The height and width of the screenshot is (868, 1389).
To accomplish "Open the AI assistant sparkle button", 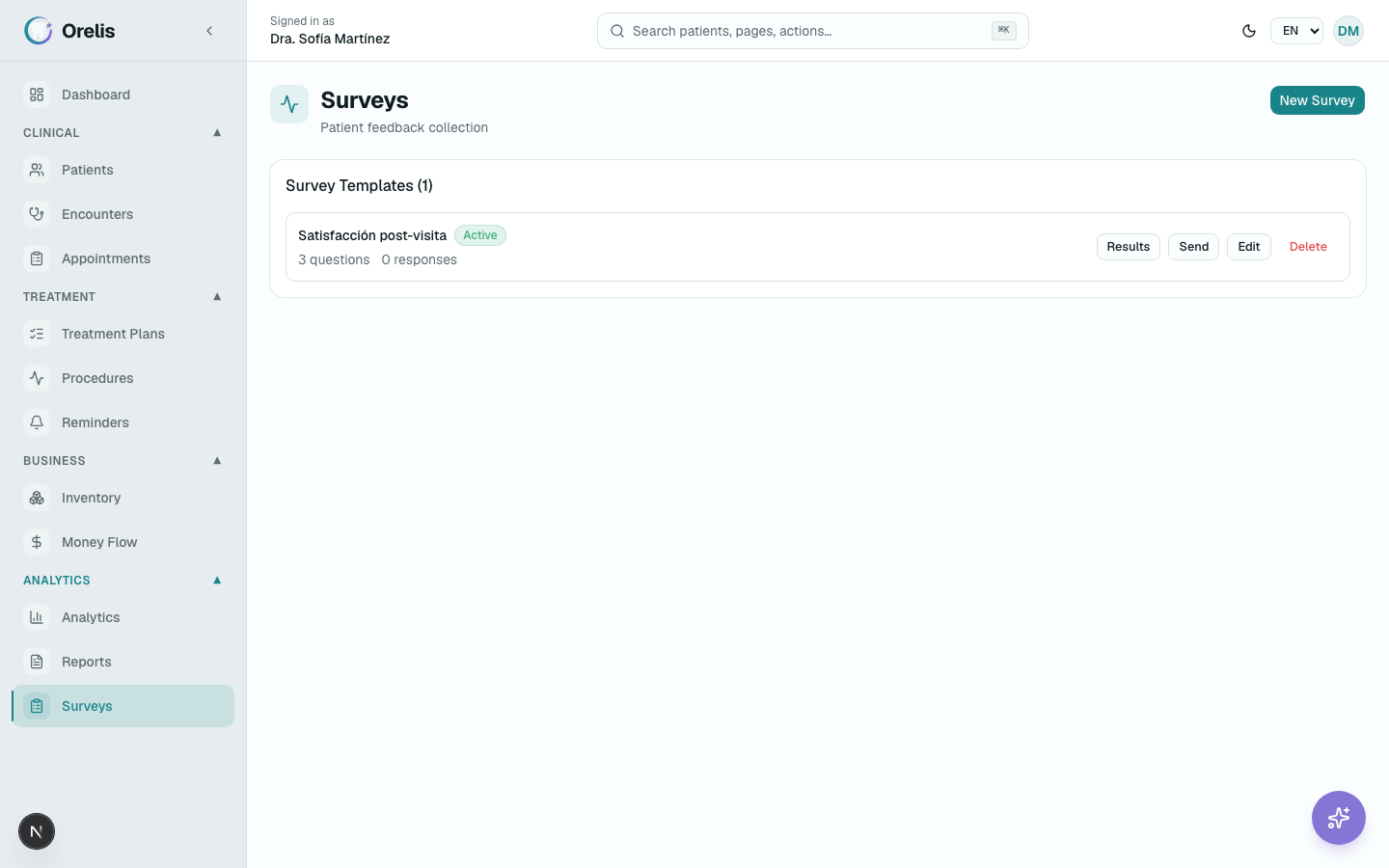I will click(x=1339, y=818).
